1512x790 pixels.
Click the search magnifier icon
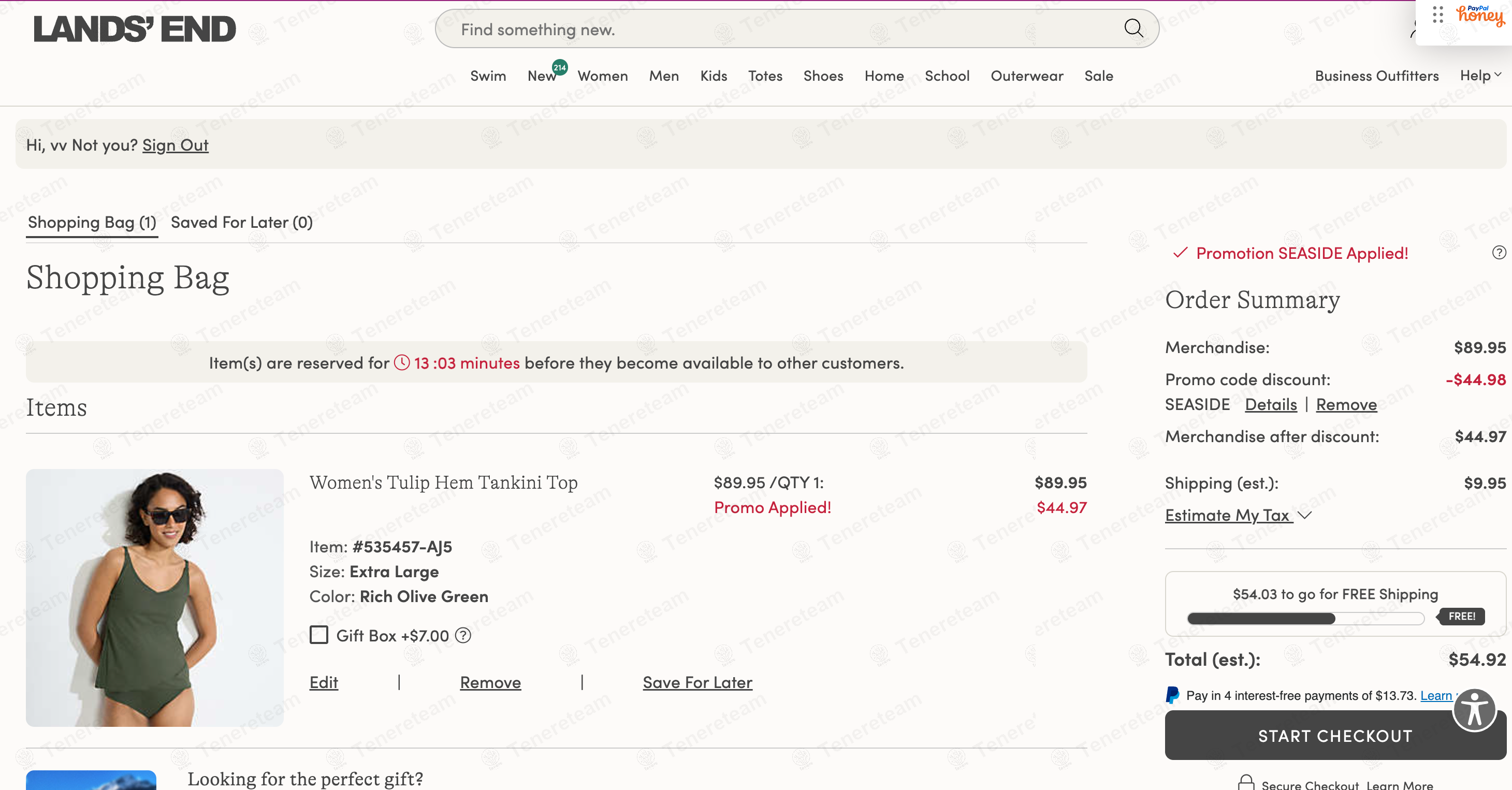click(x=1133, y=28)
